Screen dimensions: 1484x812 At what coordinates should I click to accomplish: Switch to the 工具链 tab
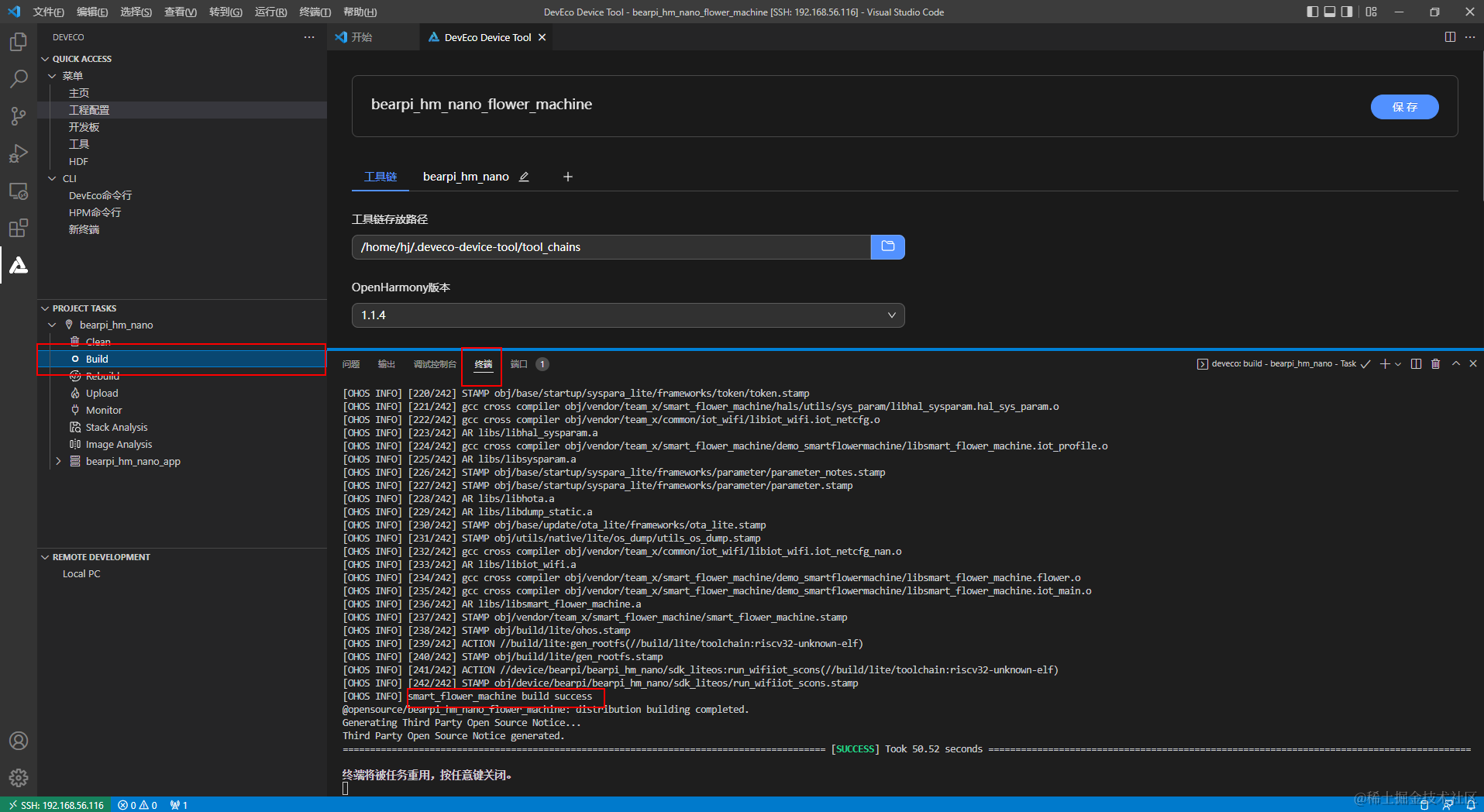click(380, 177)
